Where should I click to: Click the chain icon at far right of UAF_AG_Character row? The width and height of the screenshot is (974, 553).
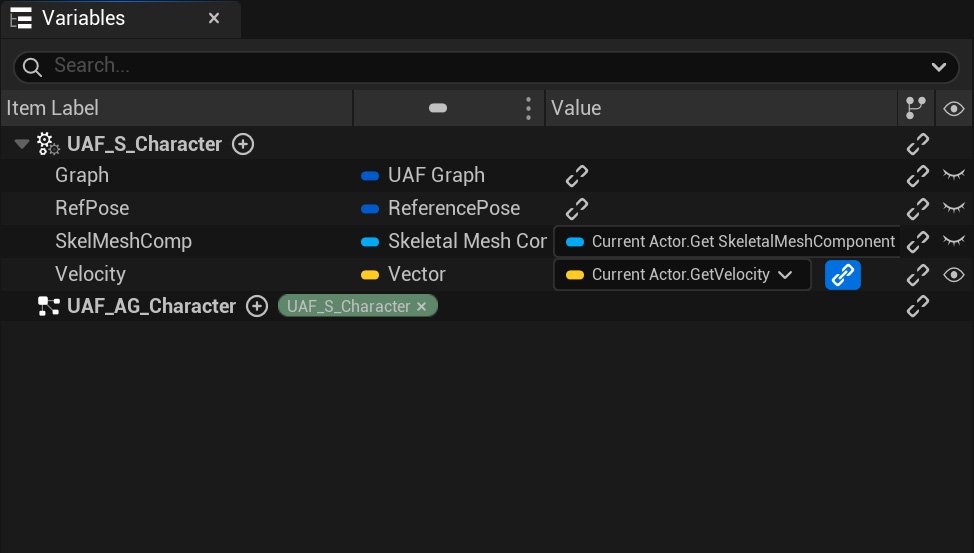tap(917, 306)
